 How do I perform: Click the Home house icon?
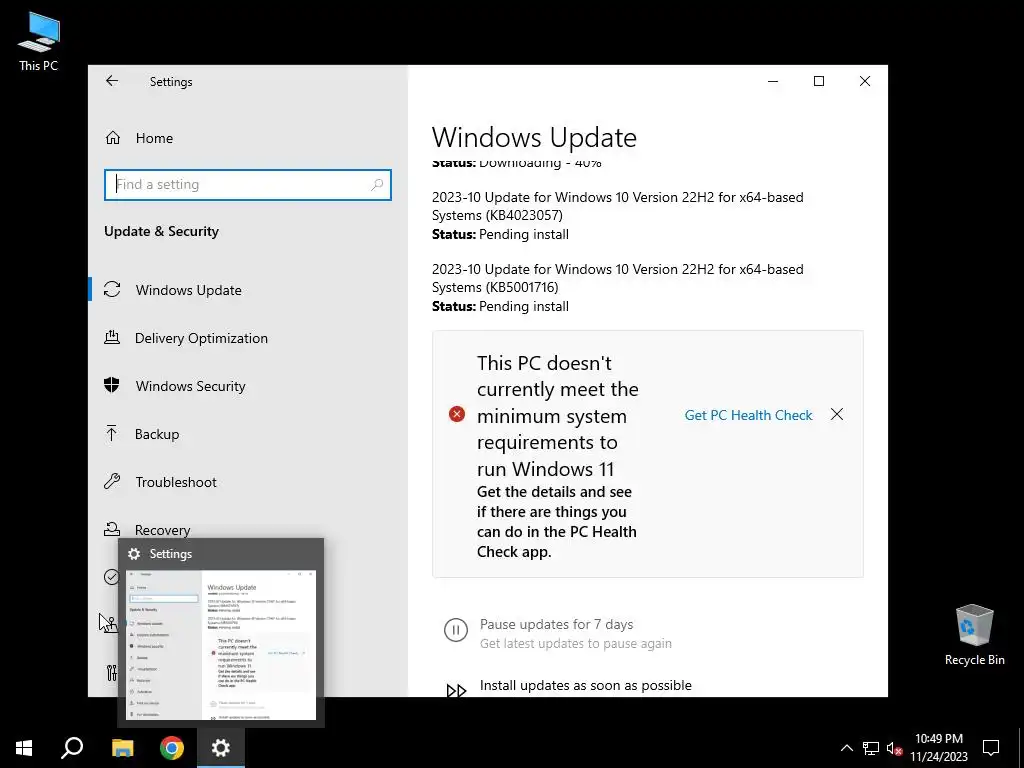point(113,138)
